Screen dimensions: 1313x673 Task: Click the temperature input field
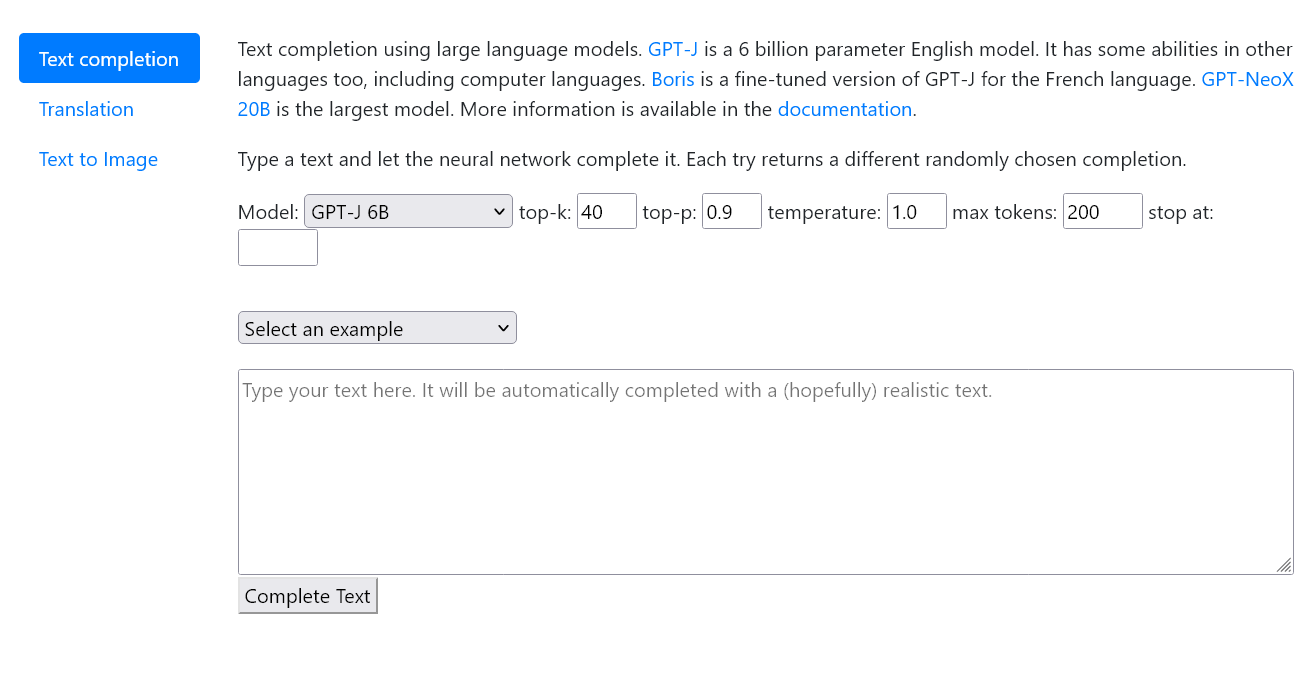916,211
